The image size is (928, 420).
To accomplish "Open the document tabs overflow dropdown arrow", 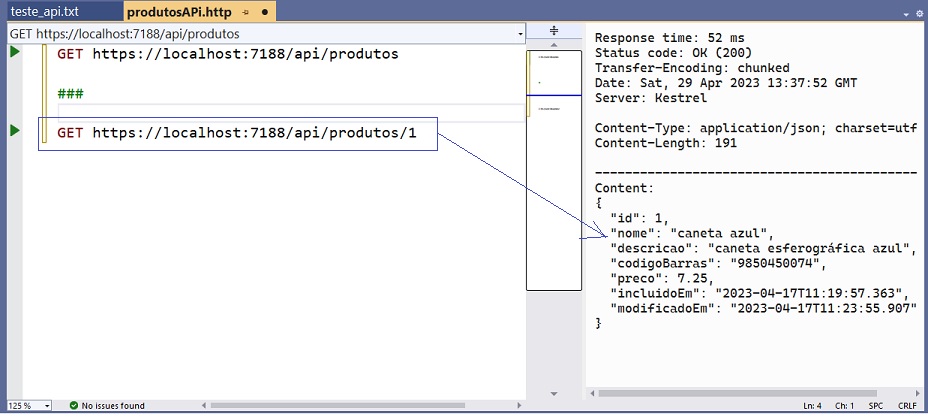I will (x=907, y=14).
